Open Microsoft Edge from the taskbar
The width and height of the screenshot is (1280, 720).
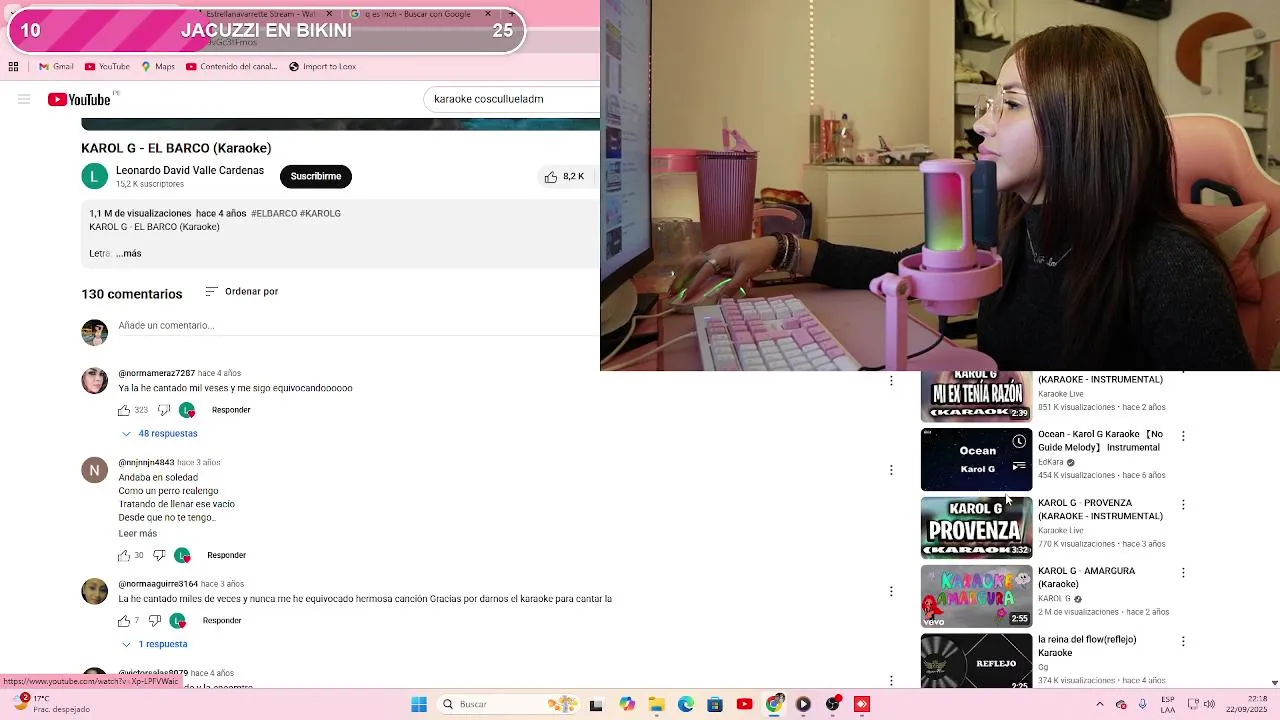[x=686, y=704]
